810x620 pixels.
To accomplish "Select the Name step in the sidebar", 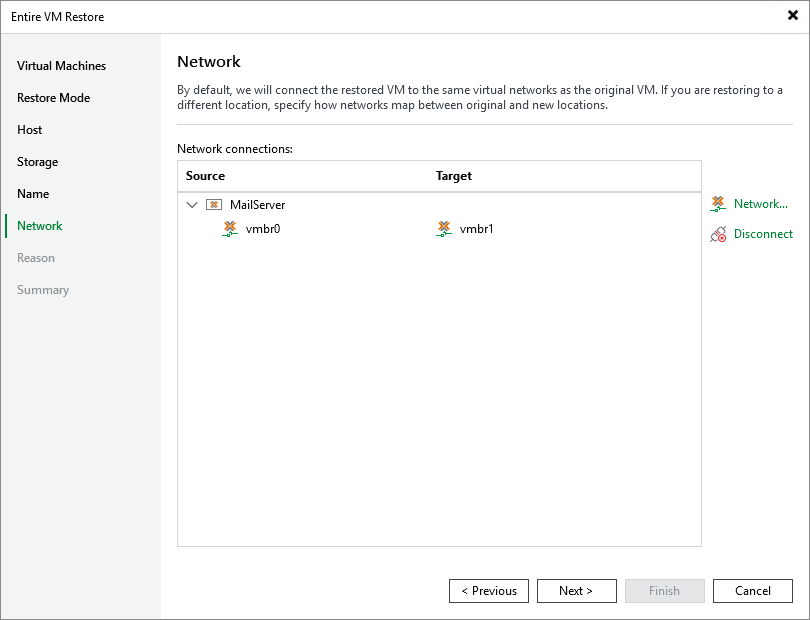I will 33,193.
